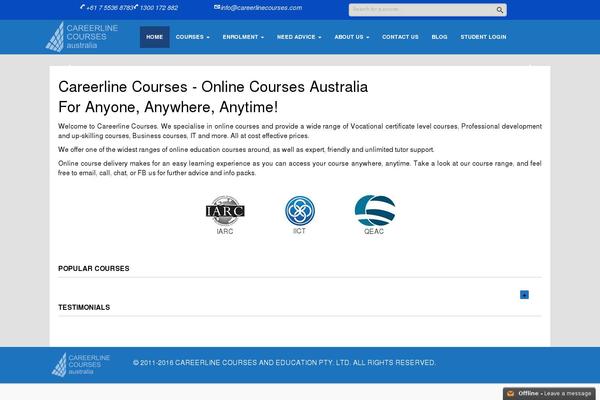Click the IICT accreditation logo
Viewport: 600px width, 400px height.
300,211
